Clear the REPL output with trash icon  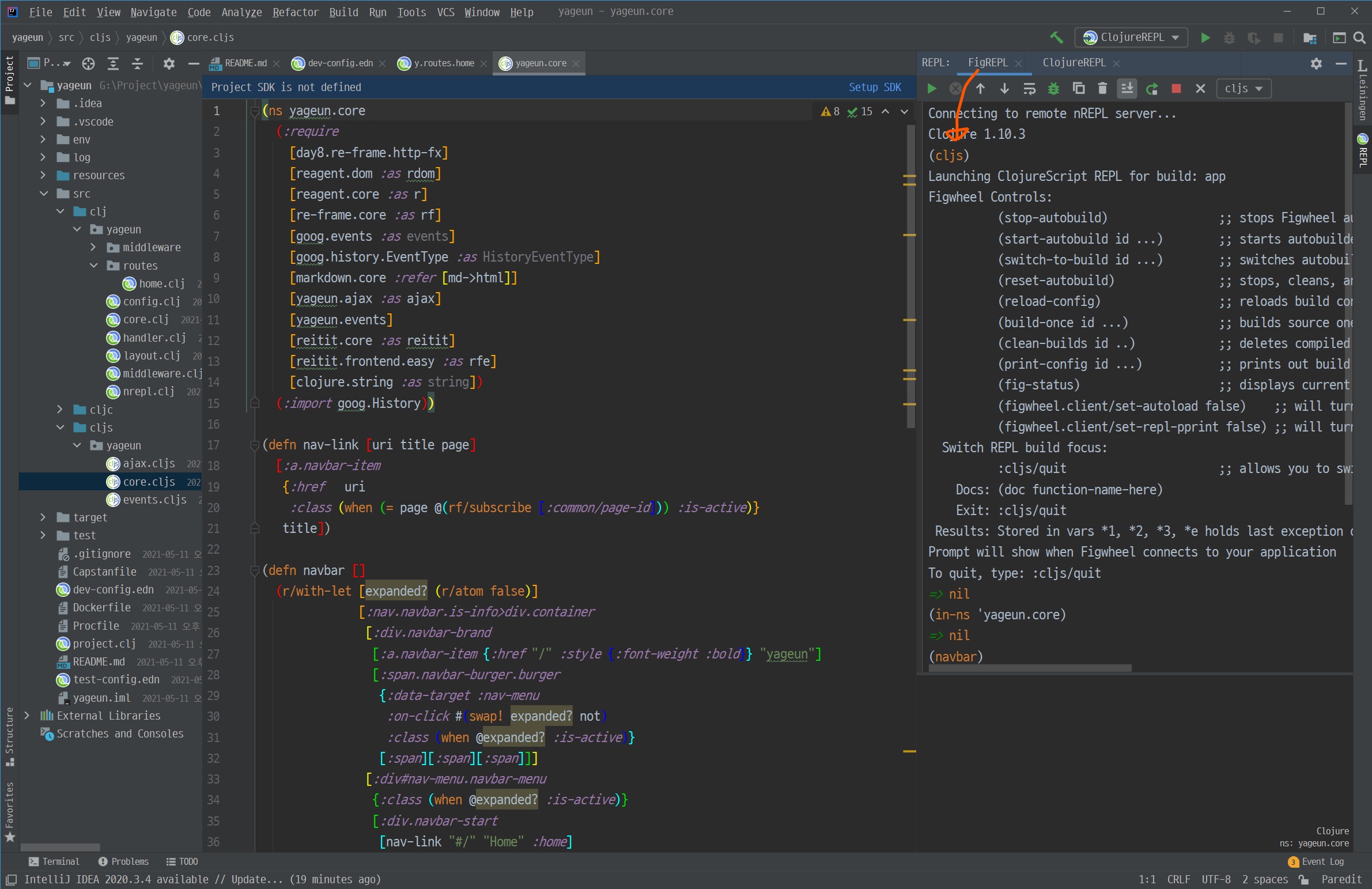pyautogui.click(x=1102, y=88)
